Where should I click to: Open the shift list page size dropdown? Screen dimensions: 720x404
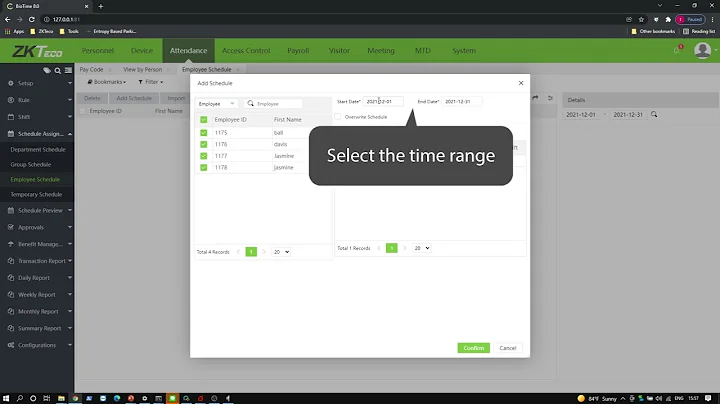coord(422,248)
